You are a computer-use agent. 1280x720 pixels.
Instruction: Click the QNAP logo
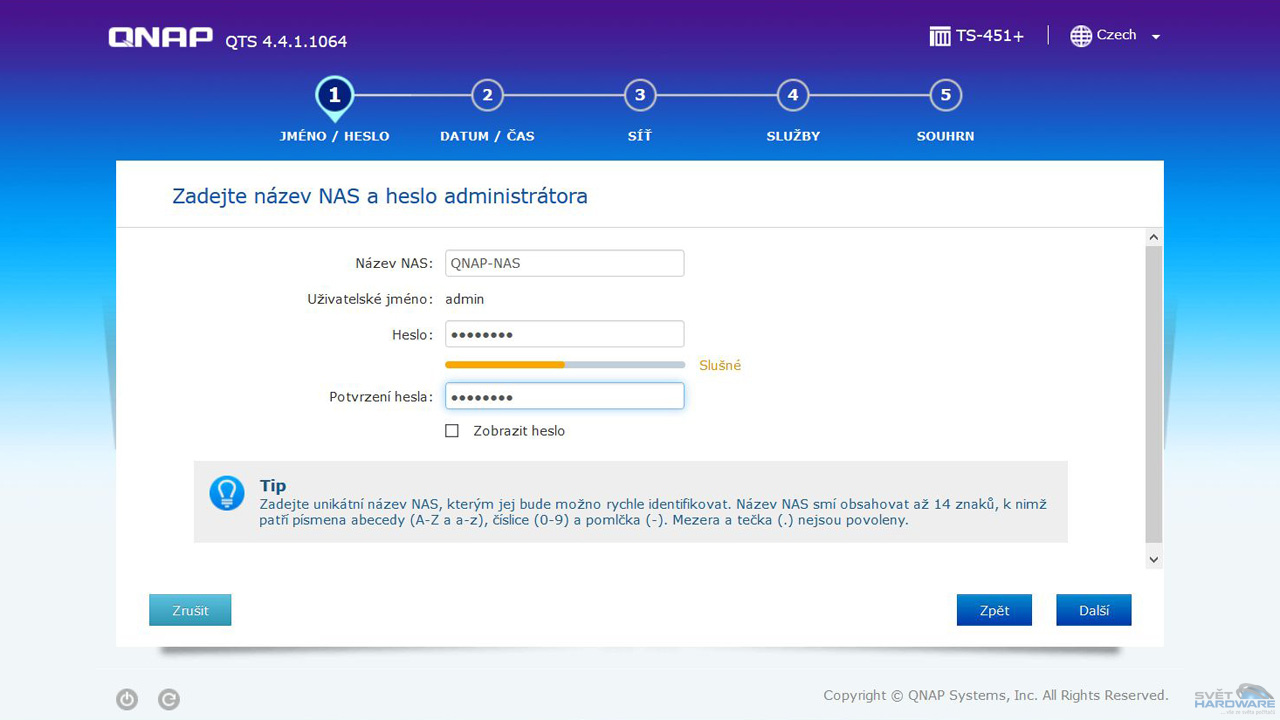[158, 36]
